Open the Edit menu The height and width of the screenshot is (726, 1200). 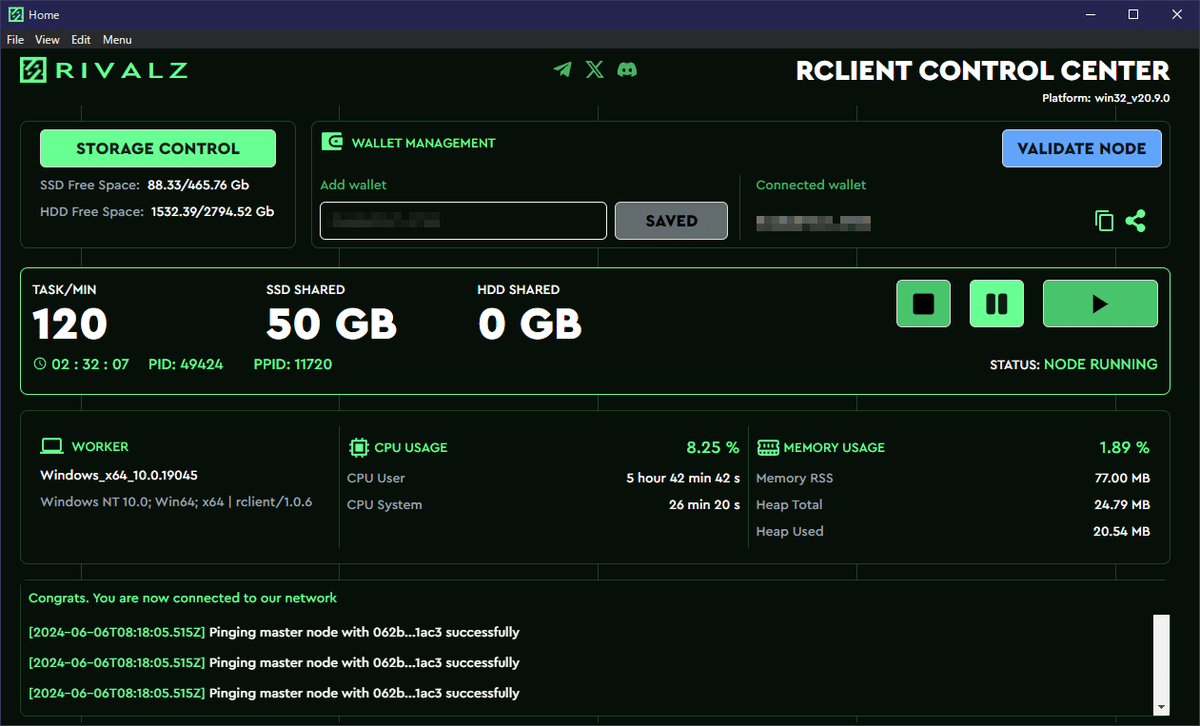pyautogui.click(x=81, y=40)
